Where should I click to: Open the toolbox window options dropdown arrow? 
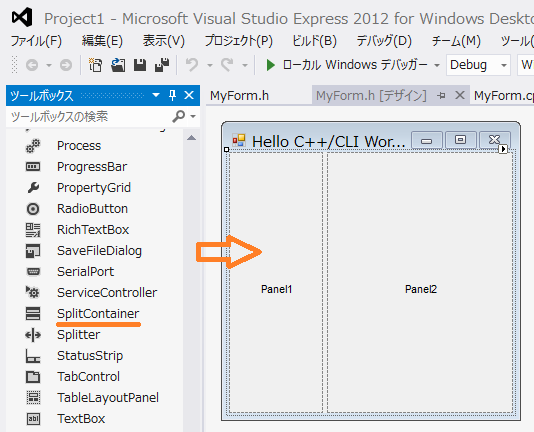click(156, 95)
